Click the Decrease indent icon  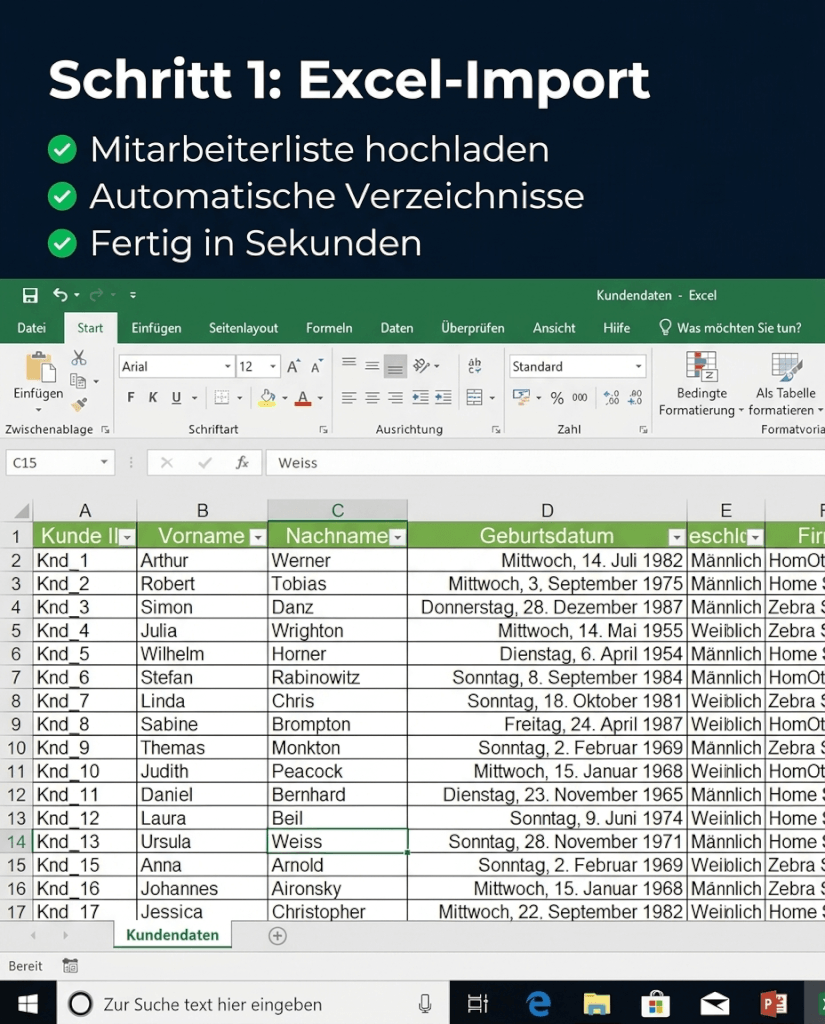tap(420, 397)
